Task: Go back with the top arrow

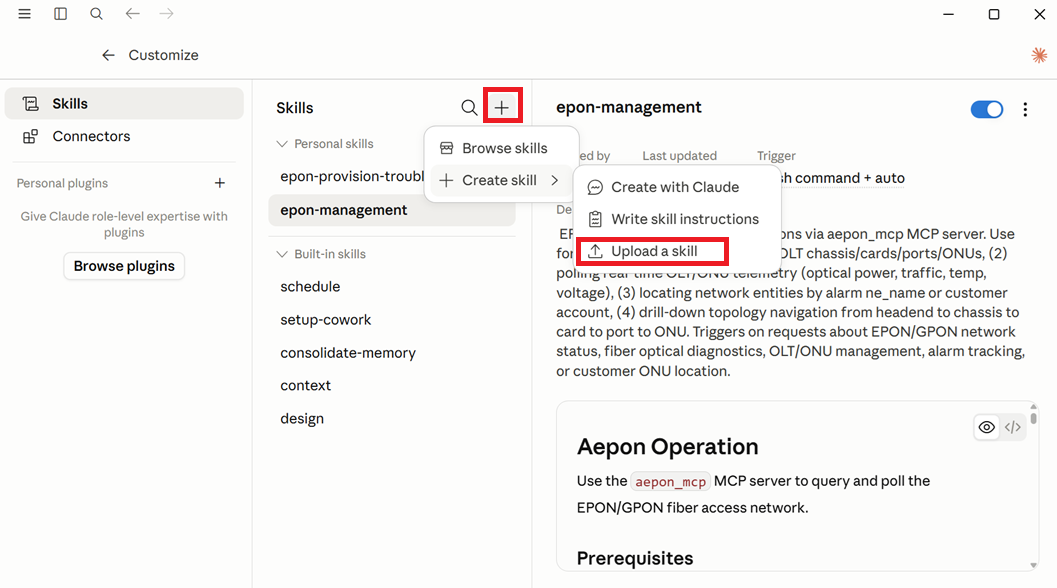Action: (132, 13)
